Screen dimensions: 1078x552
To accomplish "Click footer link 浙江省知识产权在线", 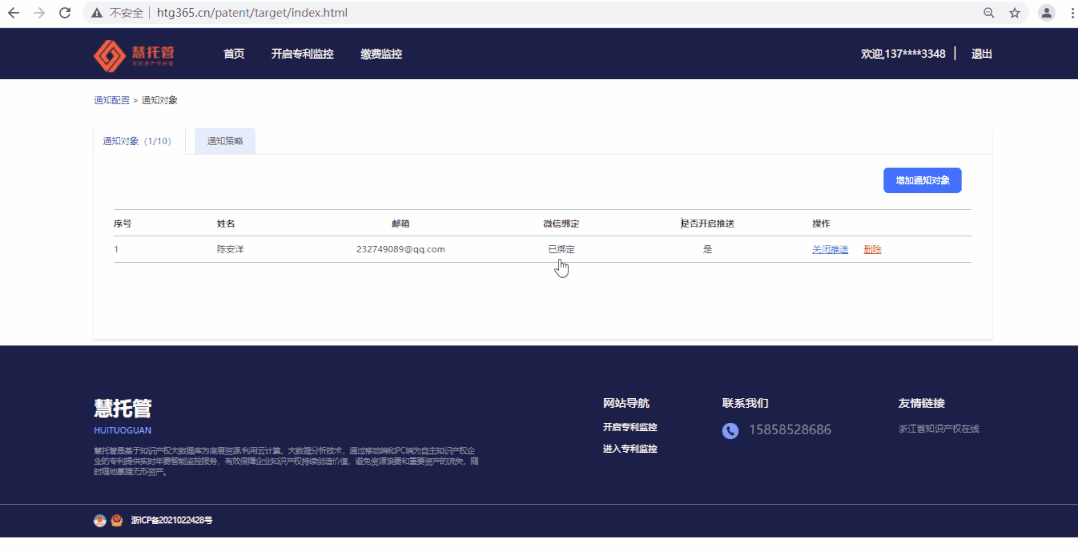I will tap(938, 429).
